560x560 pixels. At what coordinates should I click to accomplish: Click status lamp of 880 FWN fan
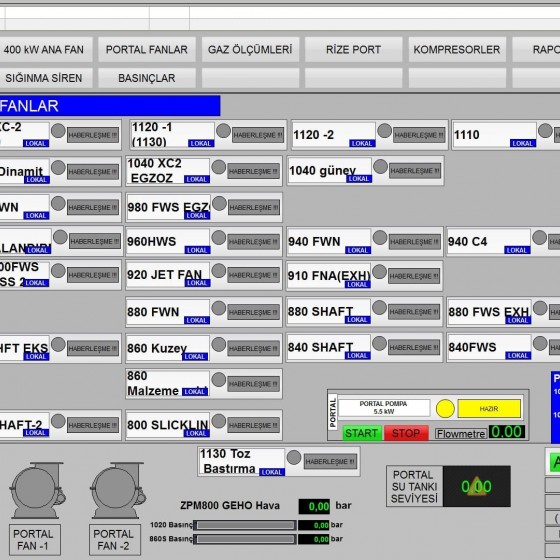click(219, 308)
